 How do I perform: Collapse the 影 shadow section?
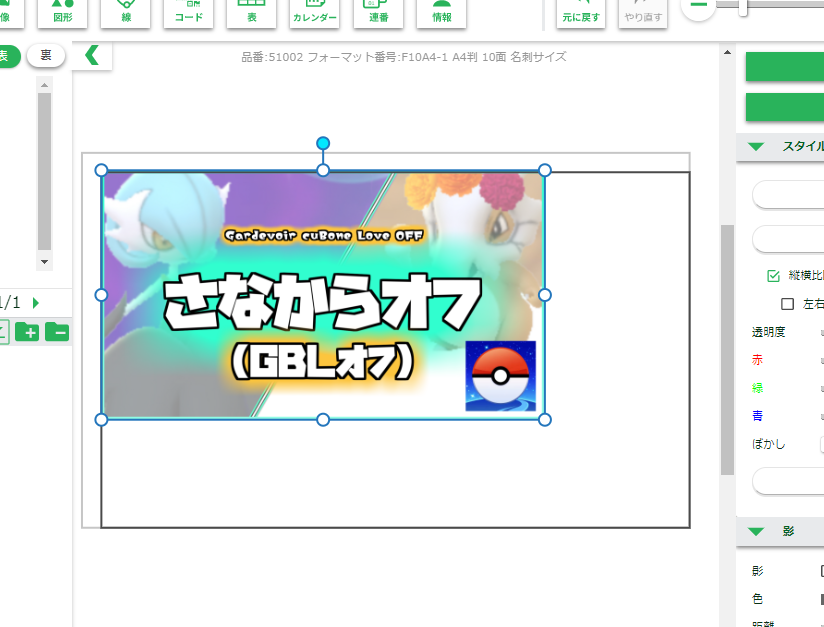756,531
